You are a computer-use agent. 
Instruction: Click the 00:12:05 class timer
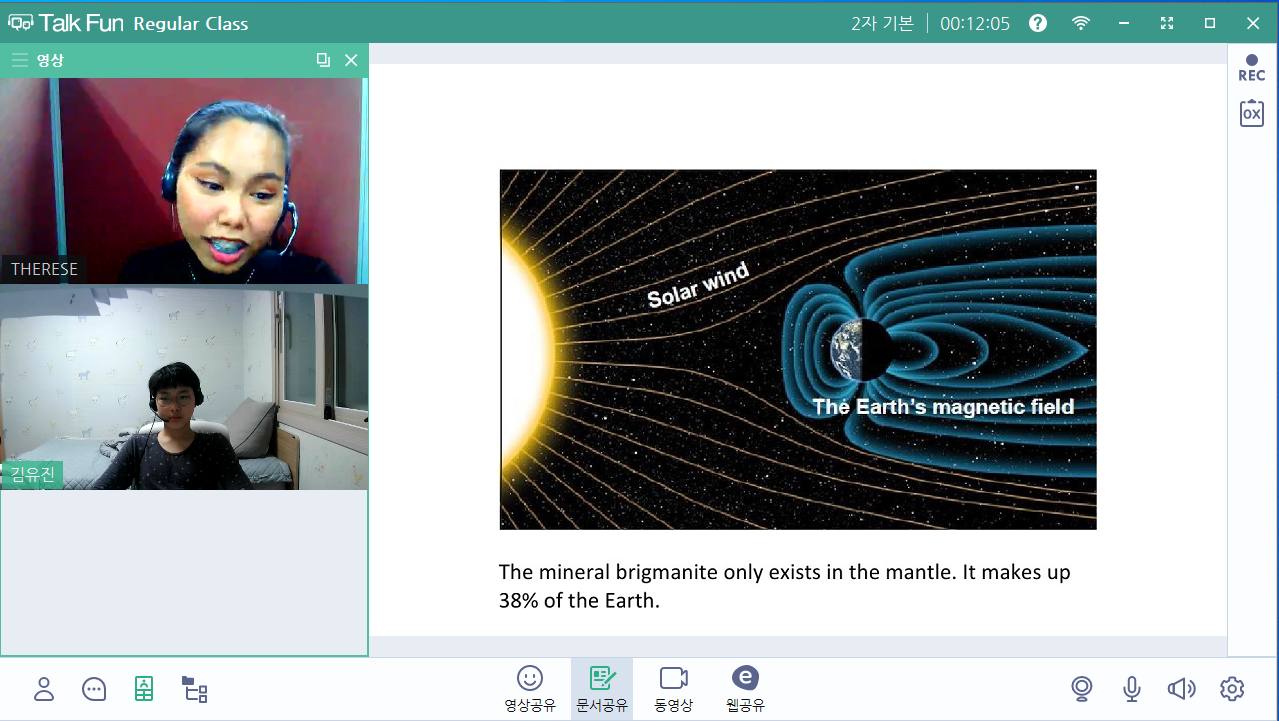[975, 23]
